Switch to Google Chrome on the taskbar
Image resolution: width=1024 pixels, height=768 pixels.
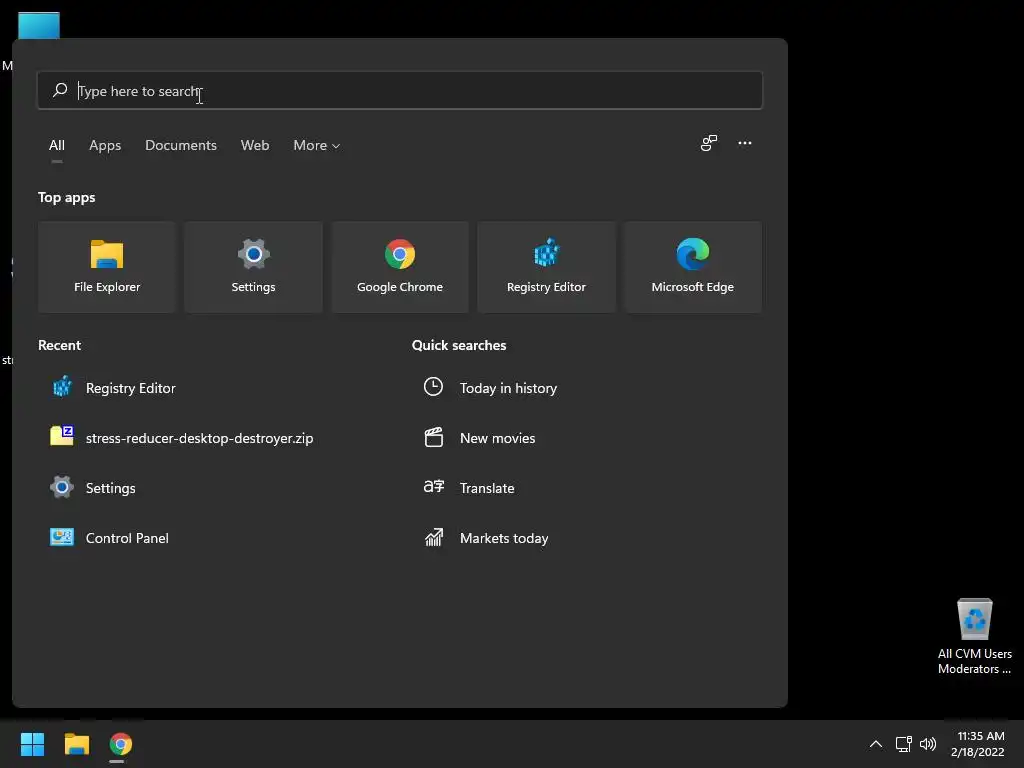tap(121, 744)
